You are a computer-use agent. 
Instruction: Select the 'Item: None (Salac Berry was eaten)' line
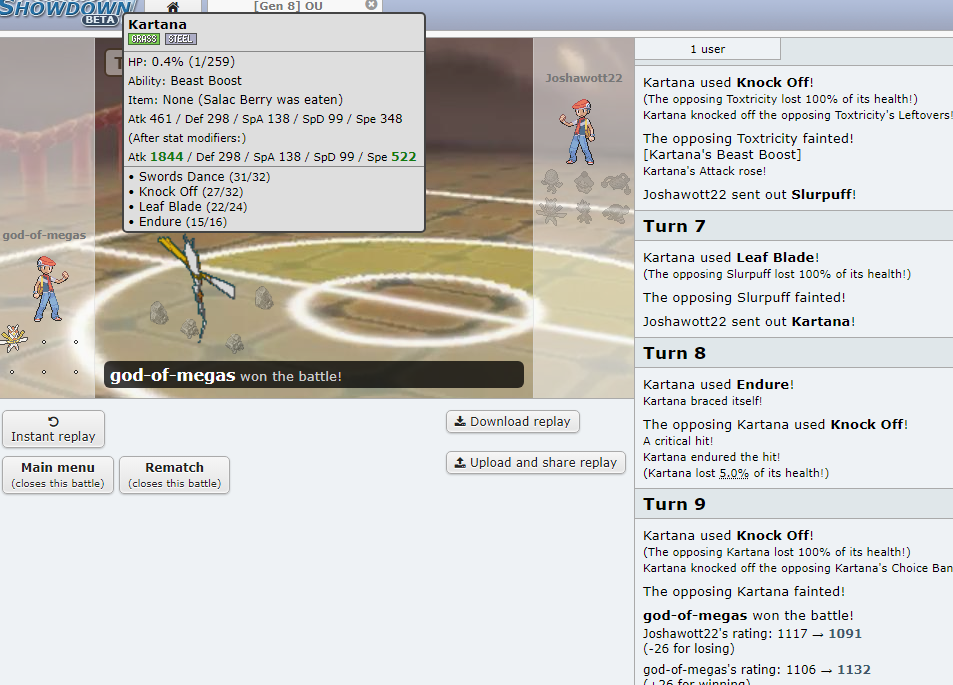[x=235, y=100]
